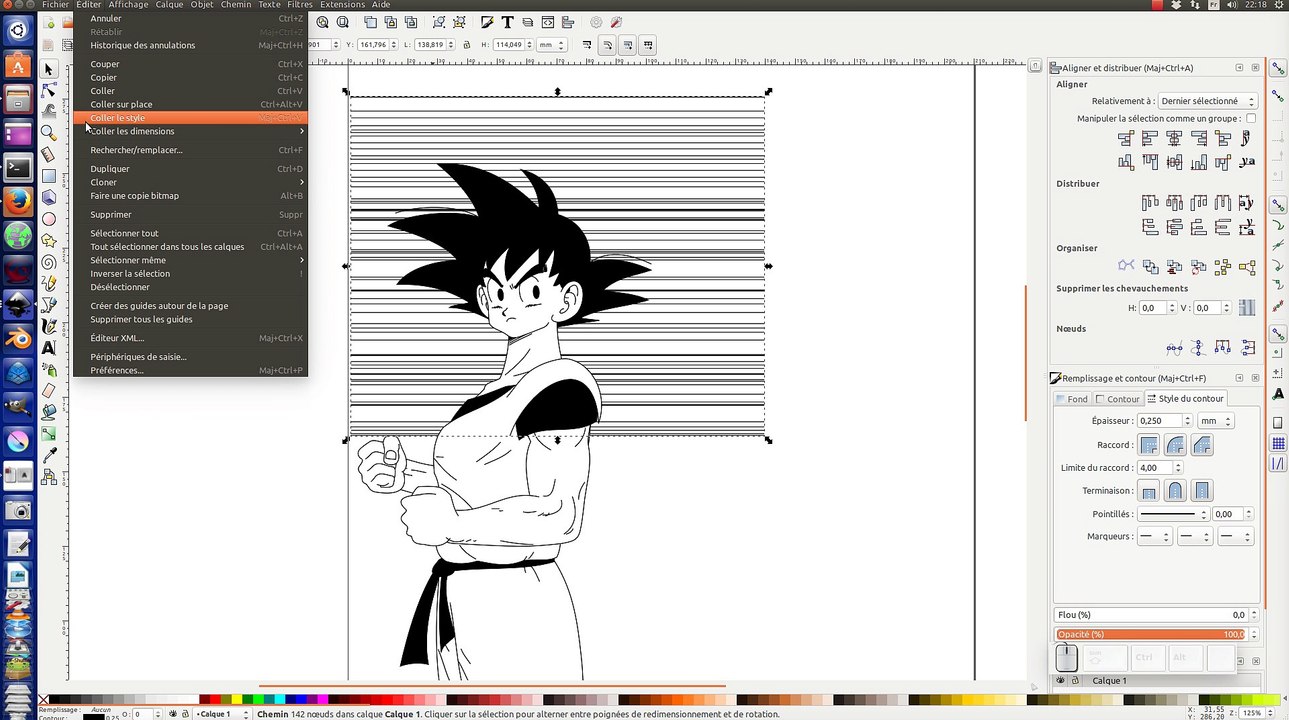Open XML editor toolbar icon
Screen dimensions: 1289x720
pos(548,22)
